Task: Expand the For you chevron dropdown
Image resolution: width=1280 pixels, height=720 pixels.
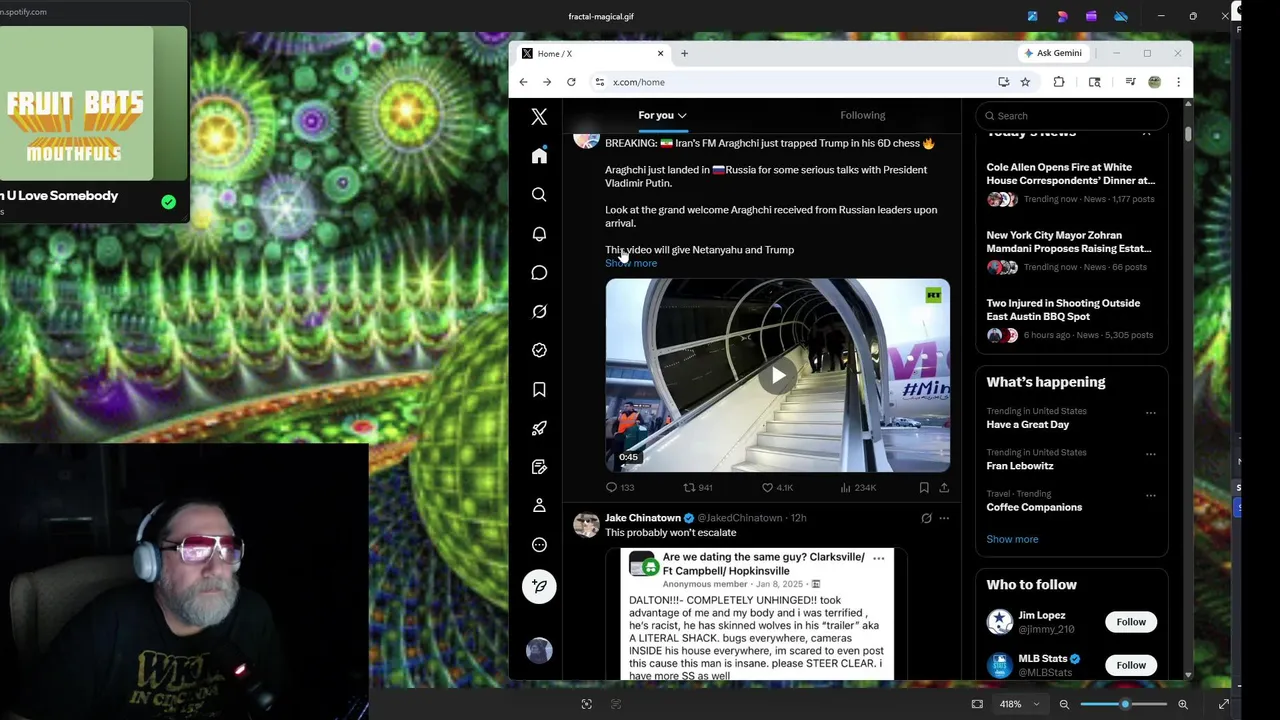Action: pyautogui.click(x=682, y=116)
